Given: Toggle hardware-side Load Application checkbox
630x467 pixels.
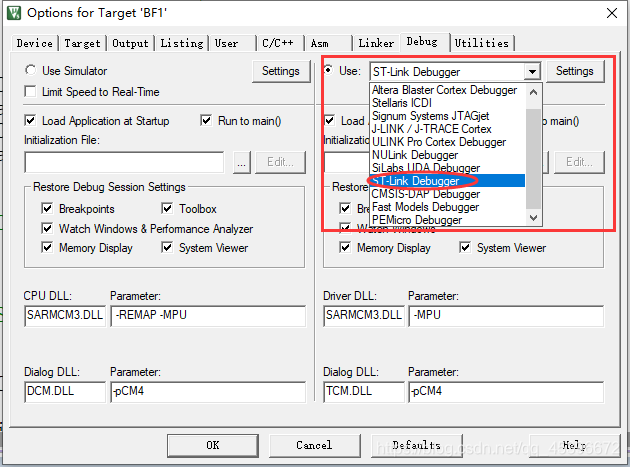Looking at the screenshot, I should 329,120.
